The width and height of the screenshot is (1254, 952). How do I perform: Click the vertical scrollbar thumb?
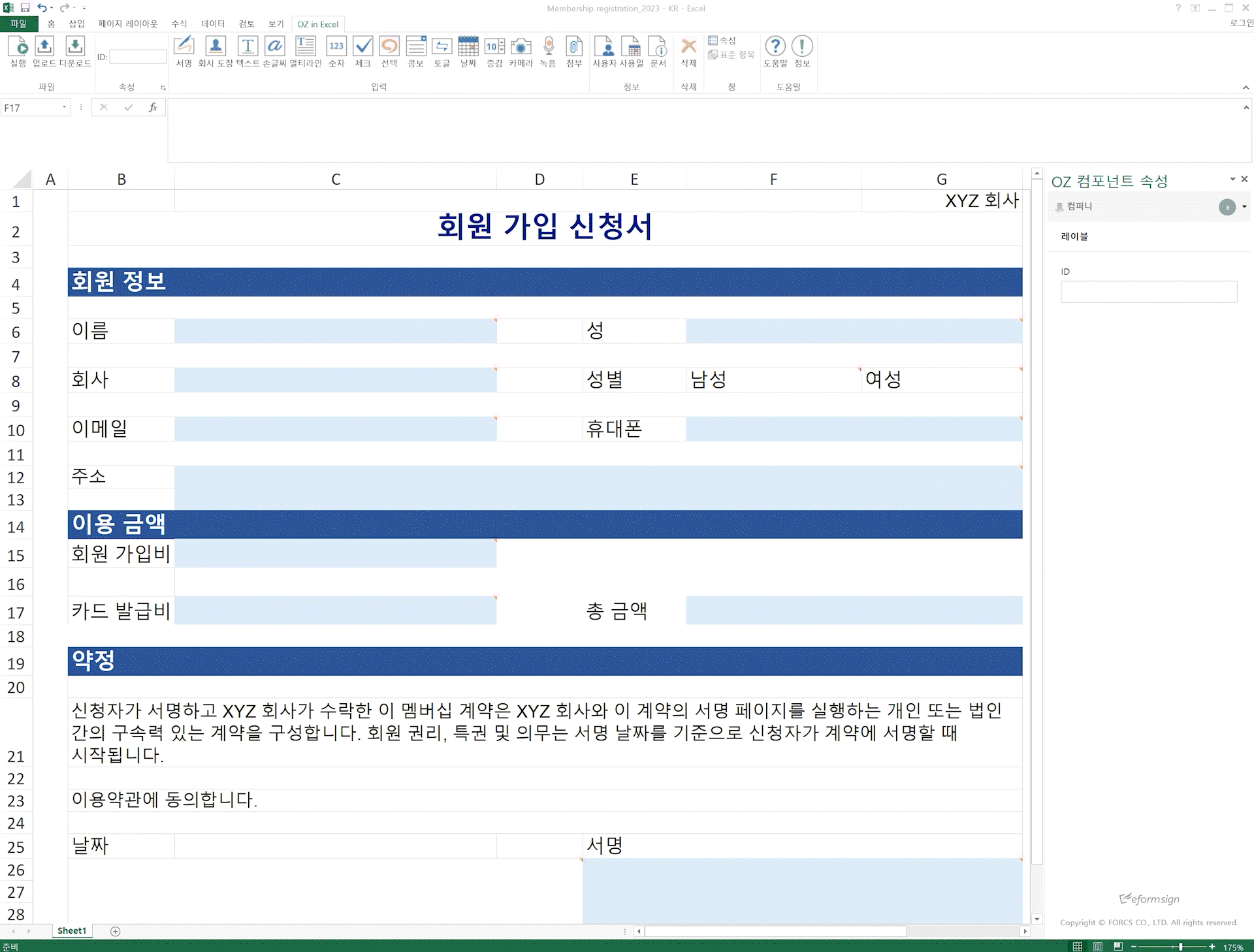pyautogui.click(x=1037, y=522)
